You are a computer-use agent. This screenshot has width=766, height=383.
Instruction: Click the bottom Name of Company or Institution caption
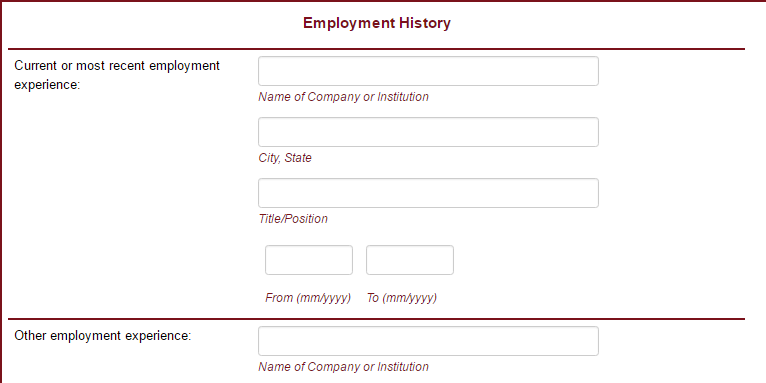[343, 366]
